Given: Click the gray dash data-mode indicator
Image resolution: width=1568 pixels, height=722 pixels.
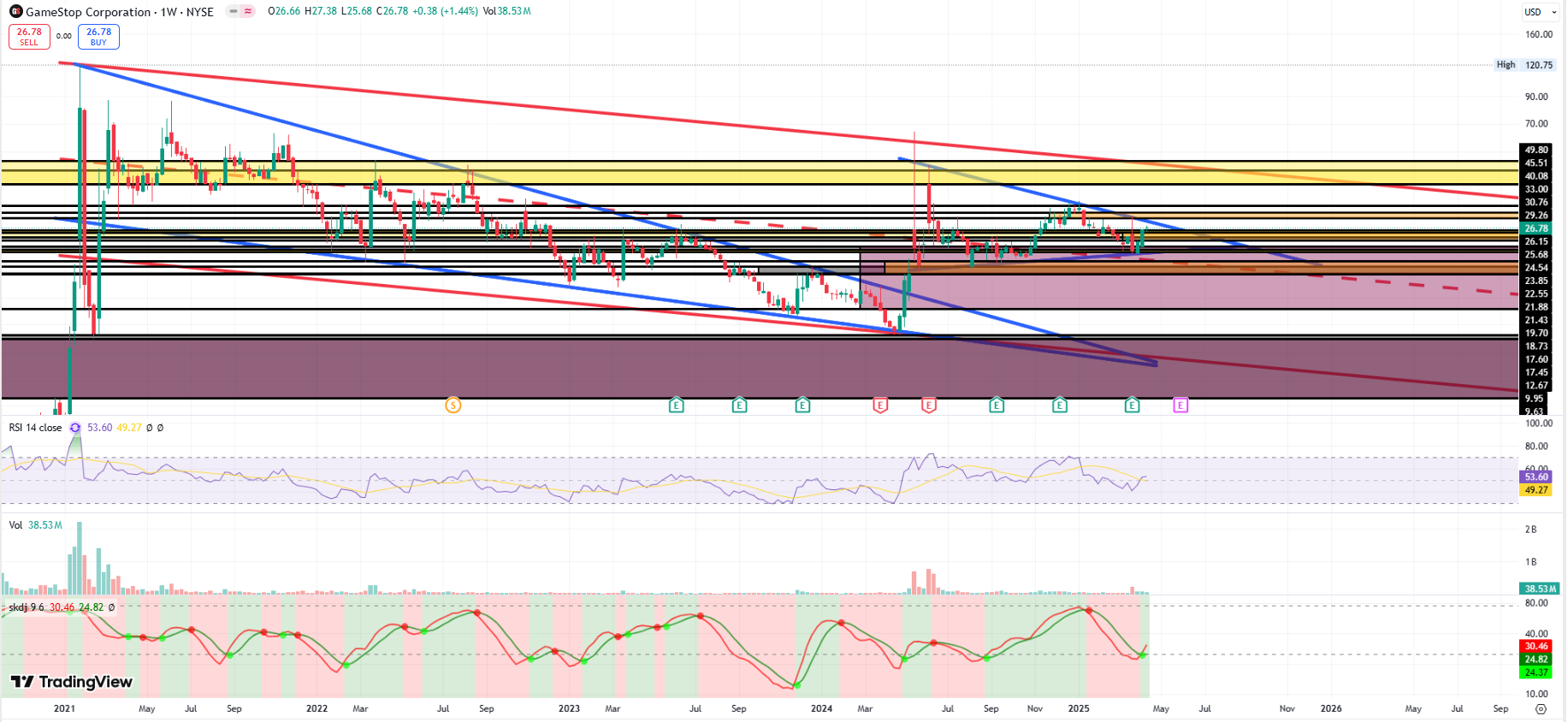Looking at the screenshot, I should (x=233, y=11).
